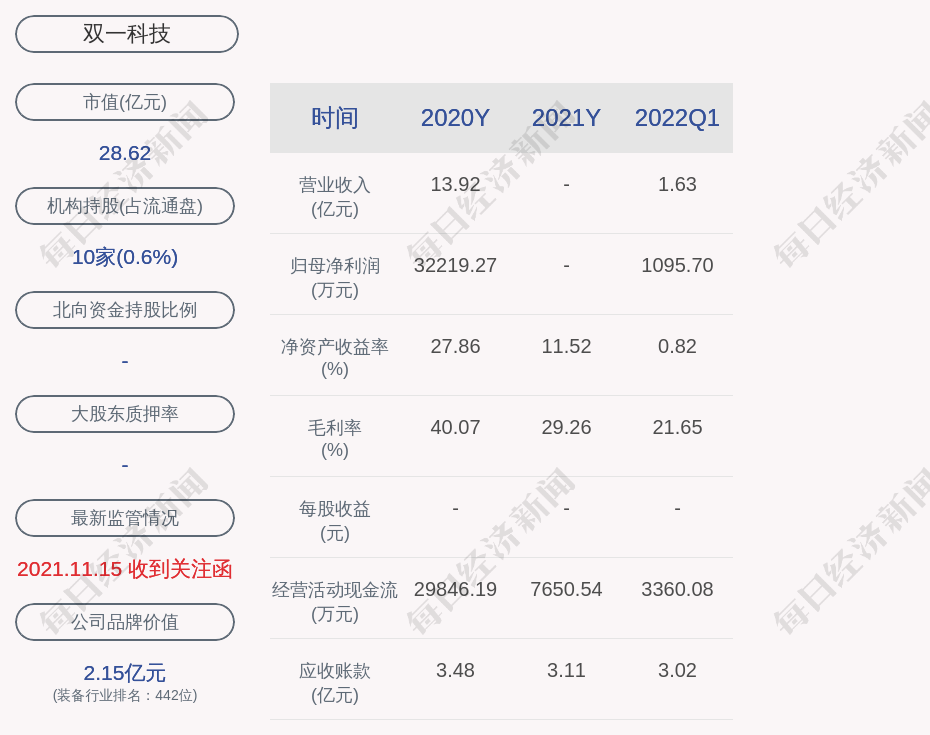
Task: Click the 双一科技 company name pill
Action: (127, 34)
